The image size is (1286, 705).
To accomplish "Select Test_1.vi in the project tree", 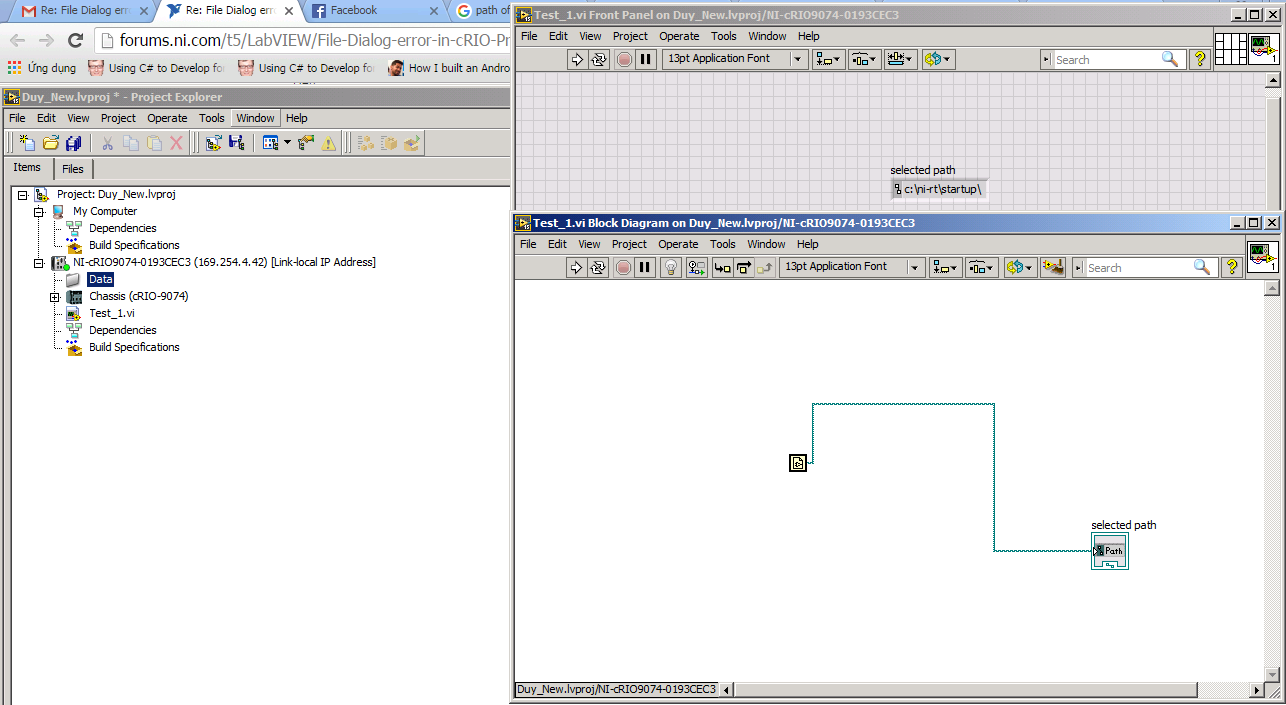I will pos(111,313).
